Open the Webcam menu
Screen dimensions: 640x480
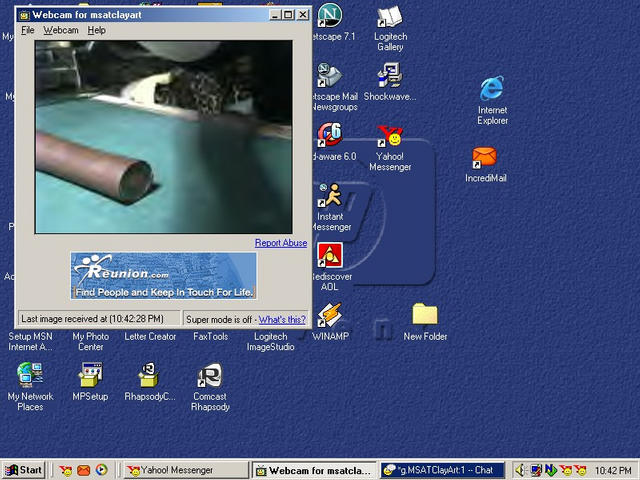click(x=61, y=30)
